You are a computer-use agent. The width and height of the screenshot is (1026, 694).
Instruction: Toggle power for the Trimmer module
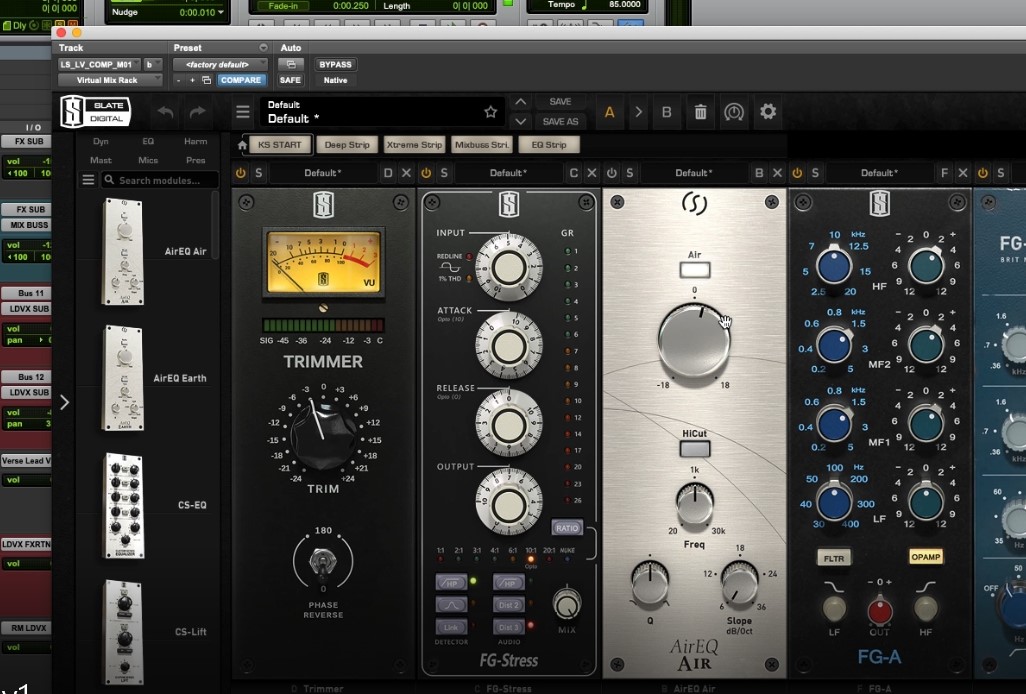point(241,173)
